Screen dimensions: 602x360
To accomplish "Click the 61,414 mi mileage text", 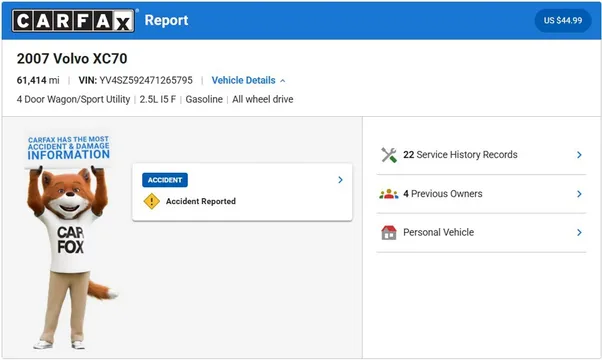I will click(38, 80).
